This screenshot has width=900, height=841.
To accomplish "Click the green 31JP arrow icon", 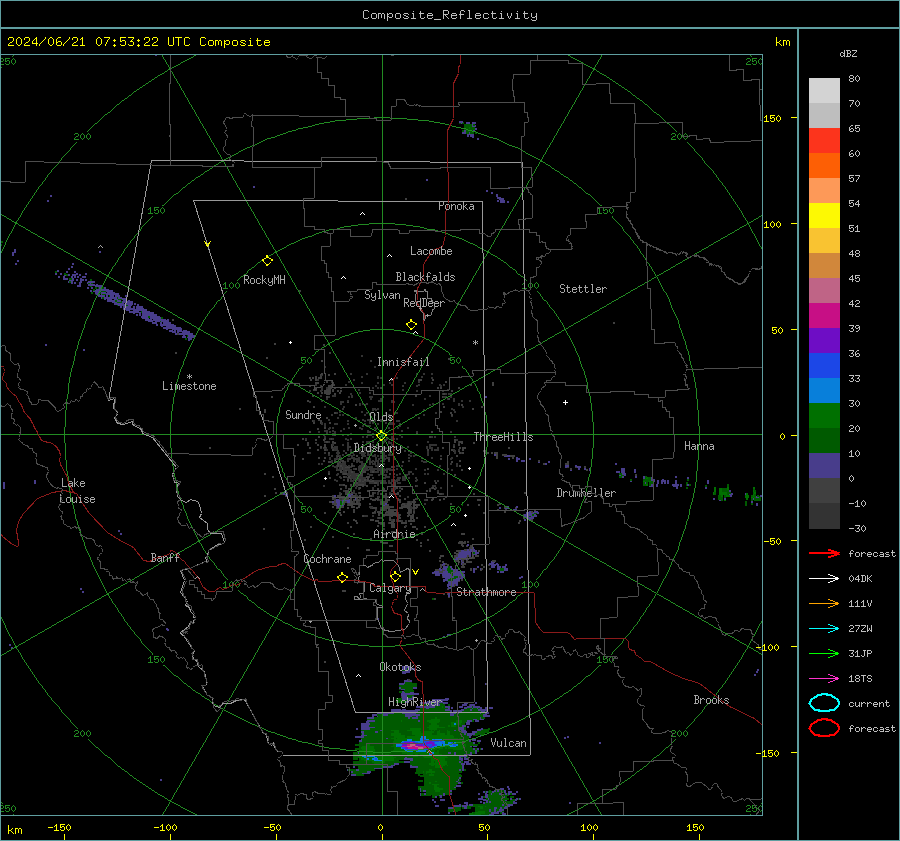I will [x=824, y=653].
